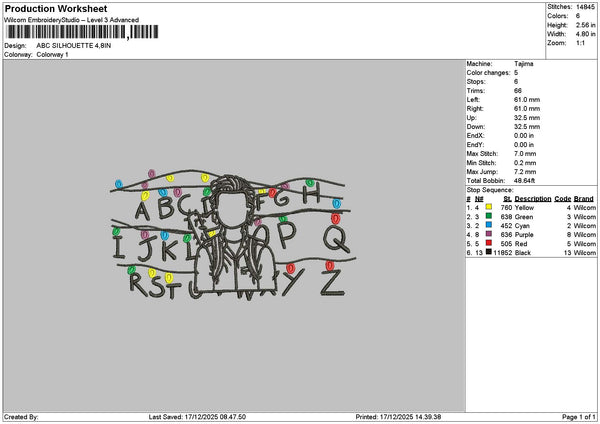This screenshot has width=600, height=424.
Task: Click stitch count 638 in the Green row
Action: 506,217
